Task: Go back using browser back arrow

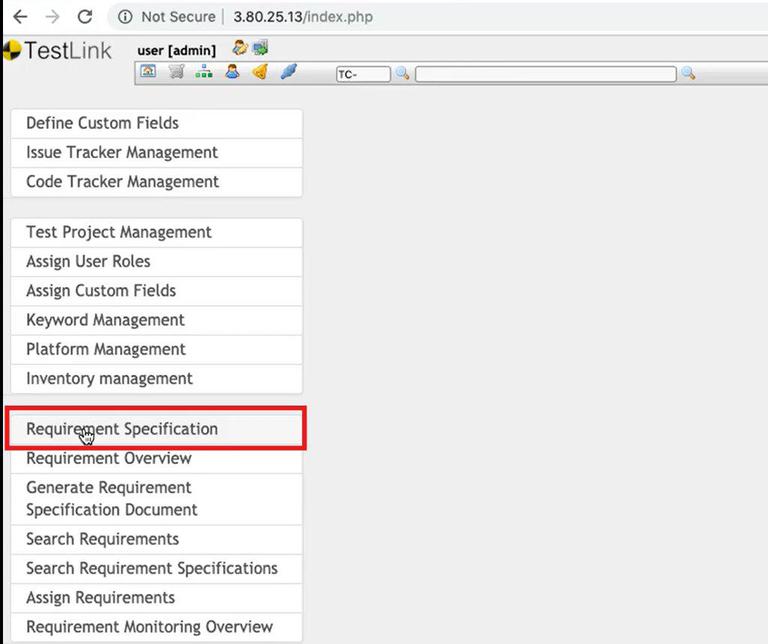Action: 21,17
